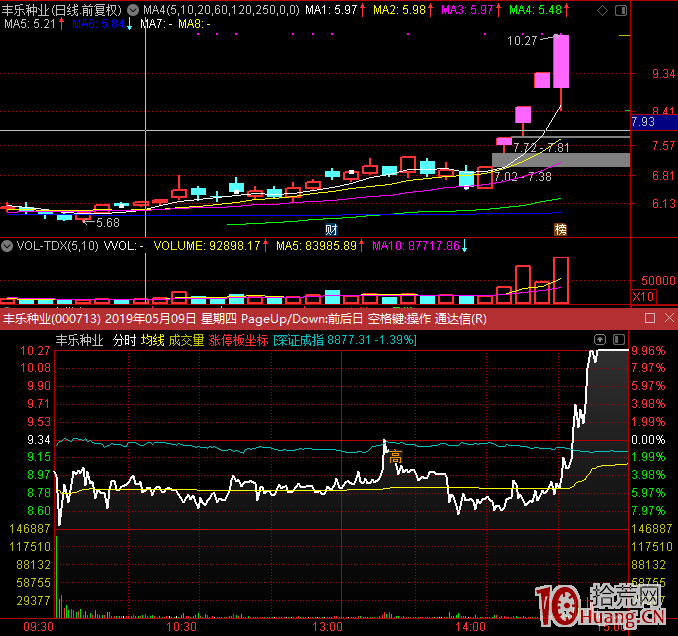Select the 分时 tab
This screenshot has width=678, height=636.
125,340
